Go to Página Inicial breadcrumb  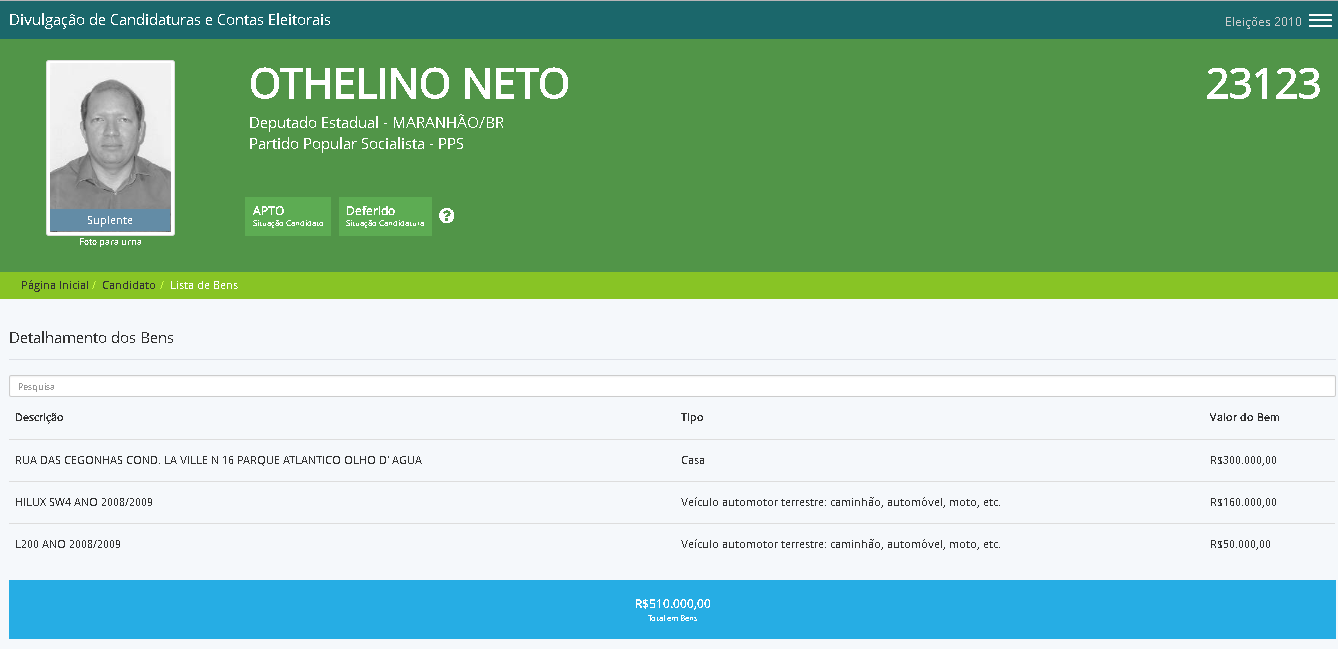coord(55,285)
